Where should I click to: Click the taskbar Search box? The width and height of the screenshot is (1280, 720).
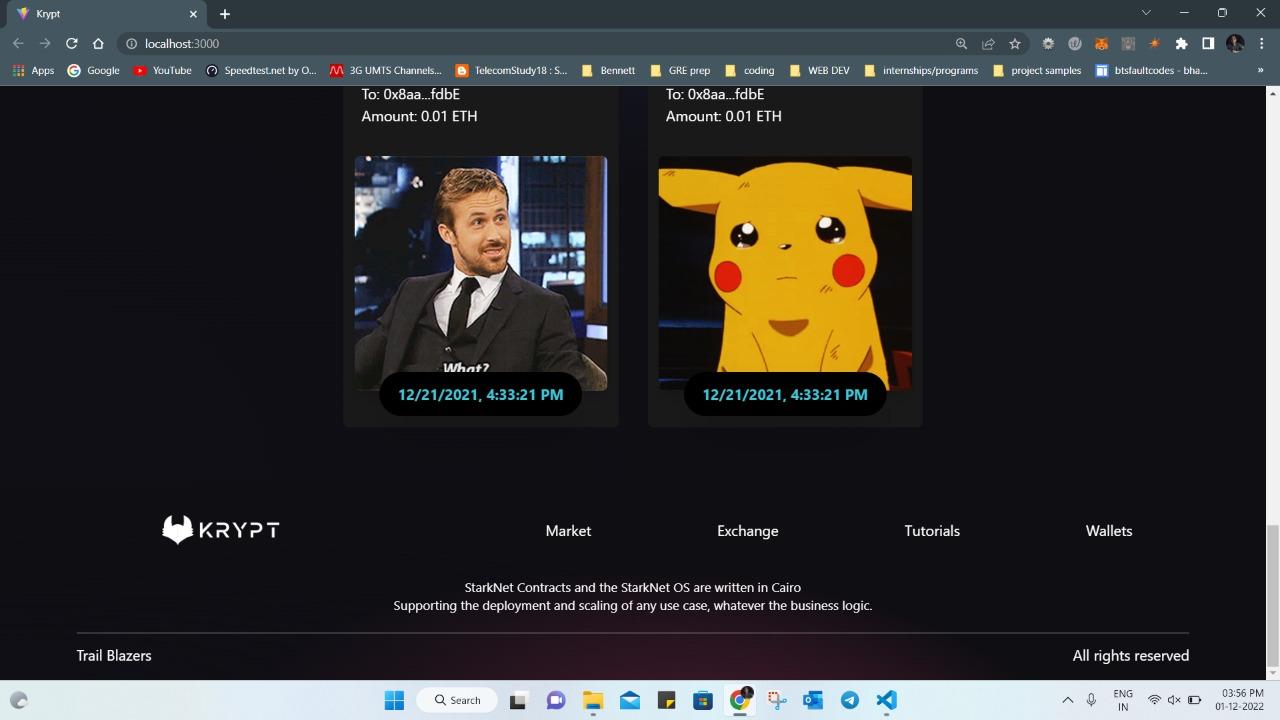pyautogui.click(x=458, y=700)
